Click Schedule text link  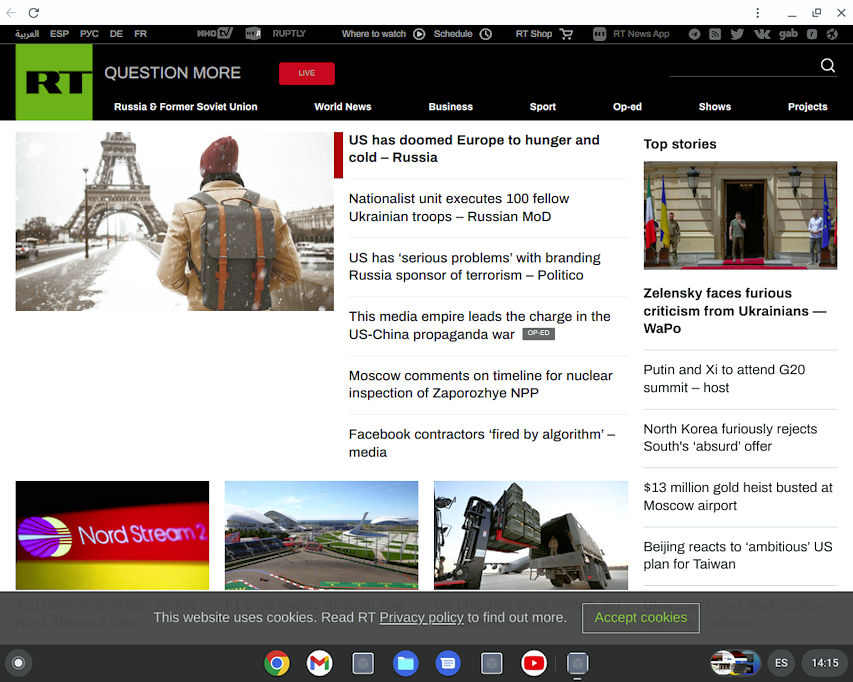click(453, 34)
